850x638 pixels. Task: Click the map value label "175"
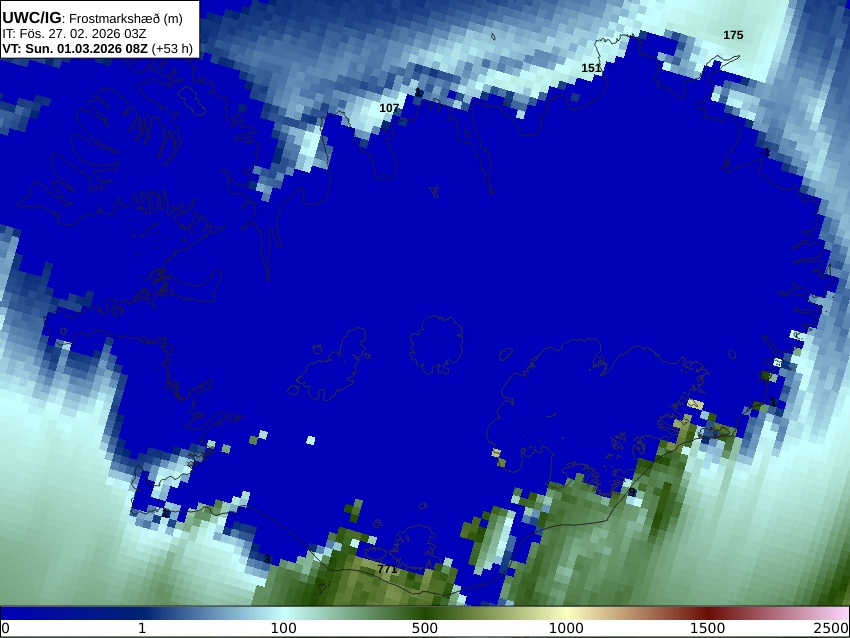click(733, 35)
